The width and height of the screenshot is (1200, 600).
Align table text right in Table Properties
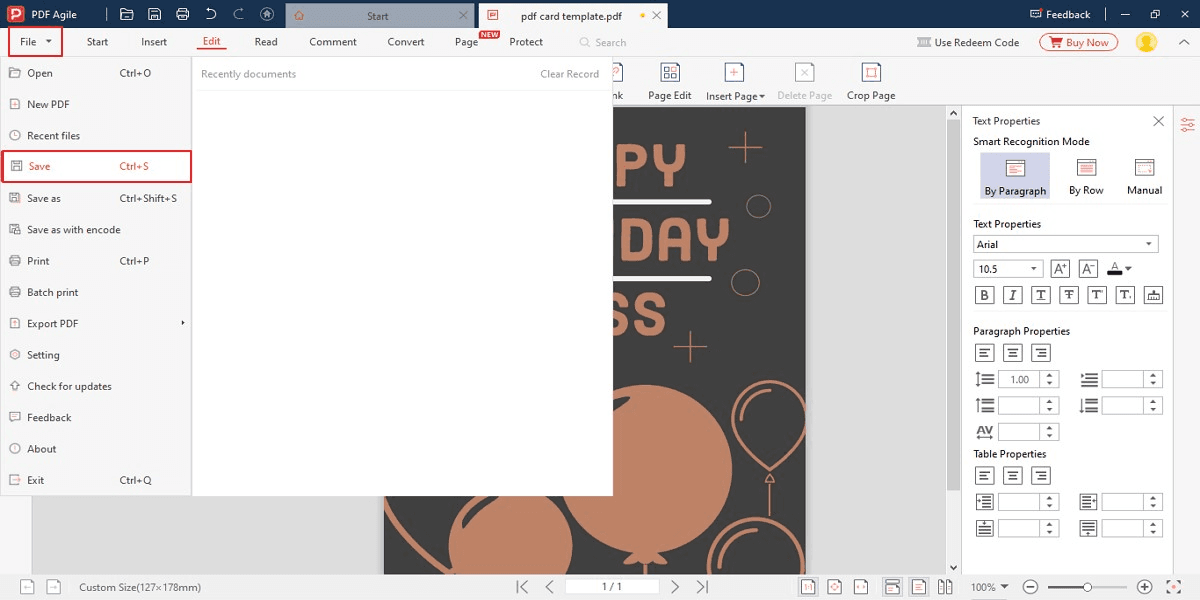click(1041, 476)
